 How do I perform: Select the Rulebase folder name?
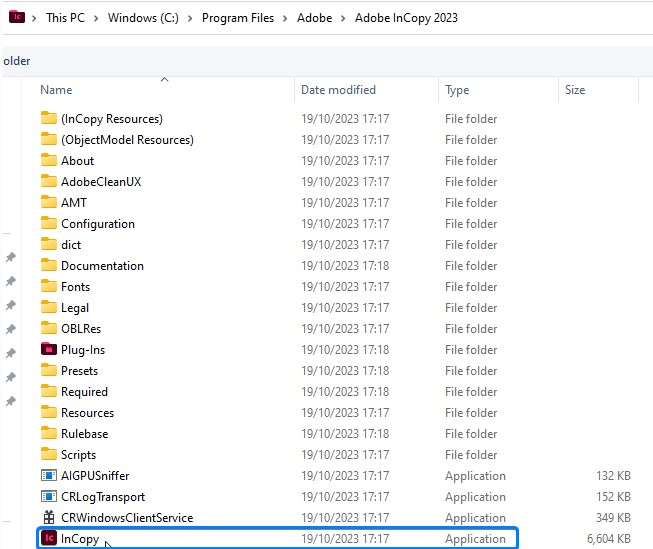pos(85,434)
